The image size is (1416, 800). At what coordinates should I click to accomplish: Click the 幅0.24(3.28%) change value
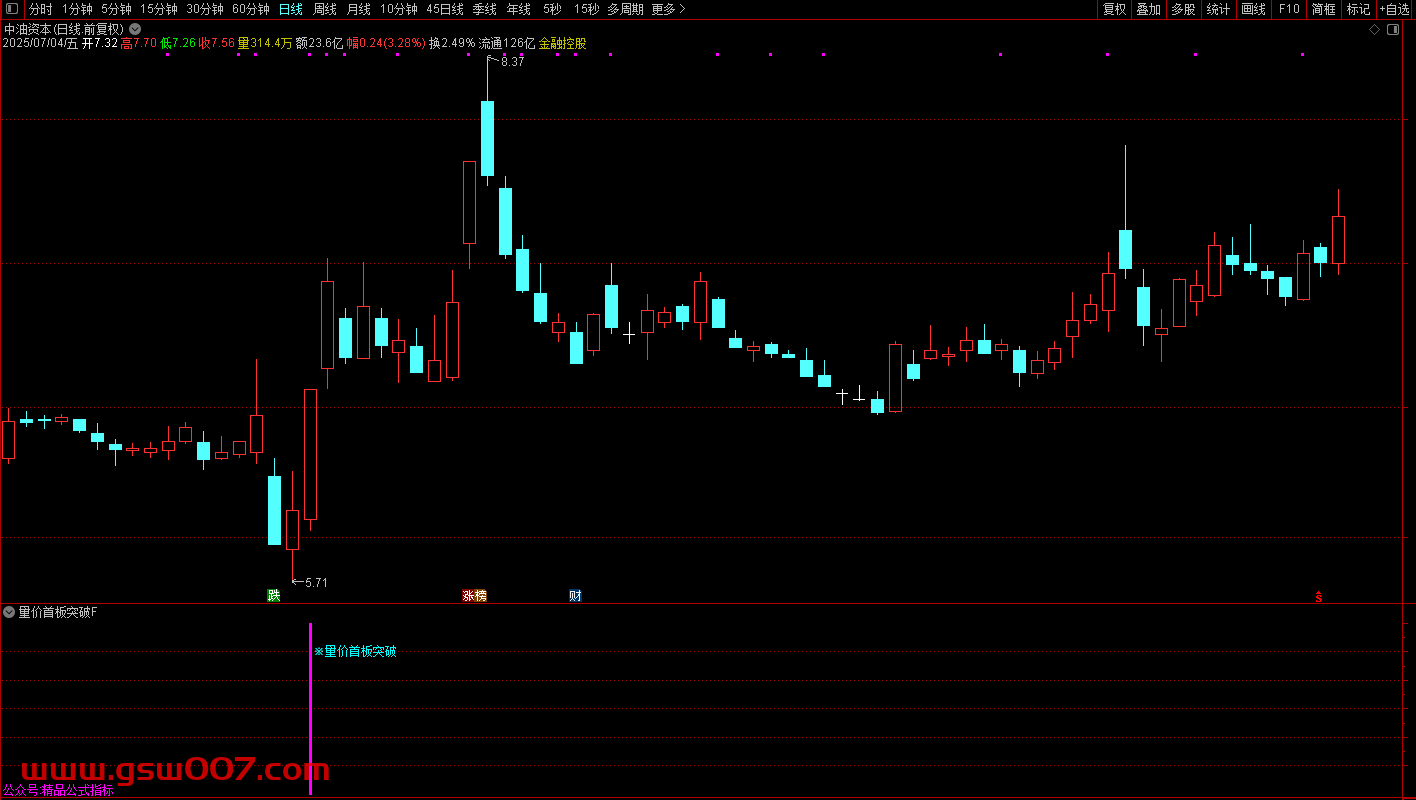386,44
